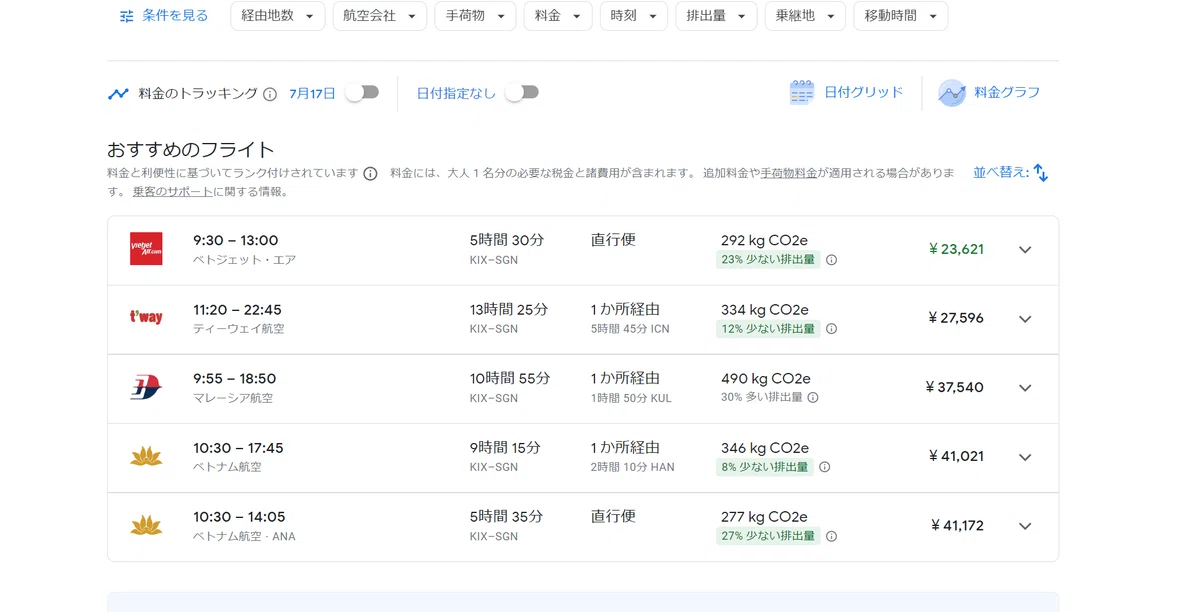1200x612 pixels.
Task: Click the ¥41,172 price
Action: [x=957, y=525]
